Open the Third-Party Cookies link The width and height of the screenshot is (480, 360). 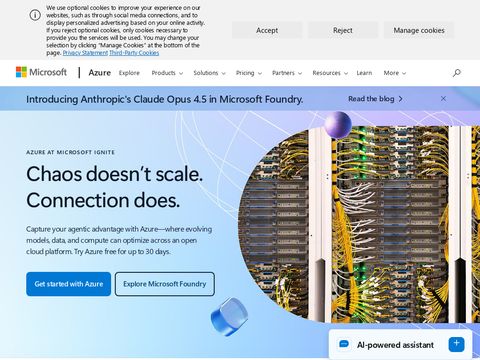point(134,53)
